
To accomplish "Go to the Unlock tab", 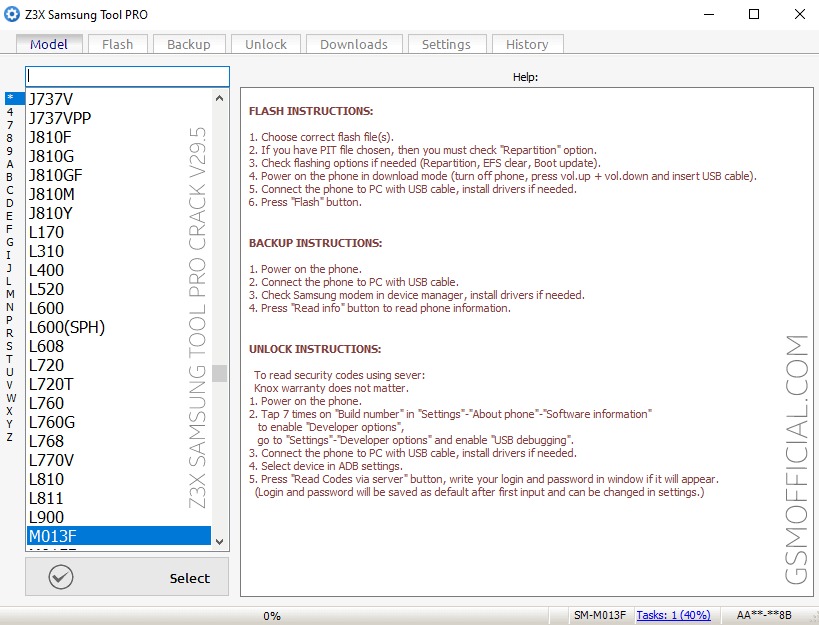I will coord(266,44).
